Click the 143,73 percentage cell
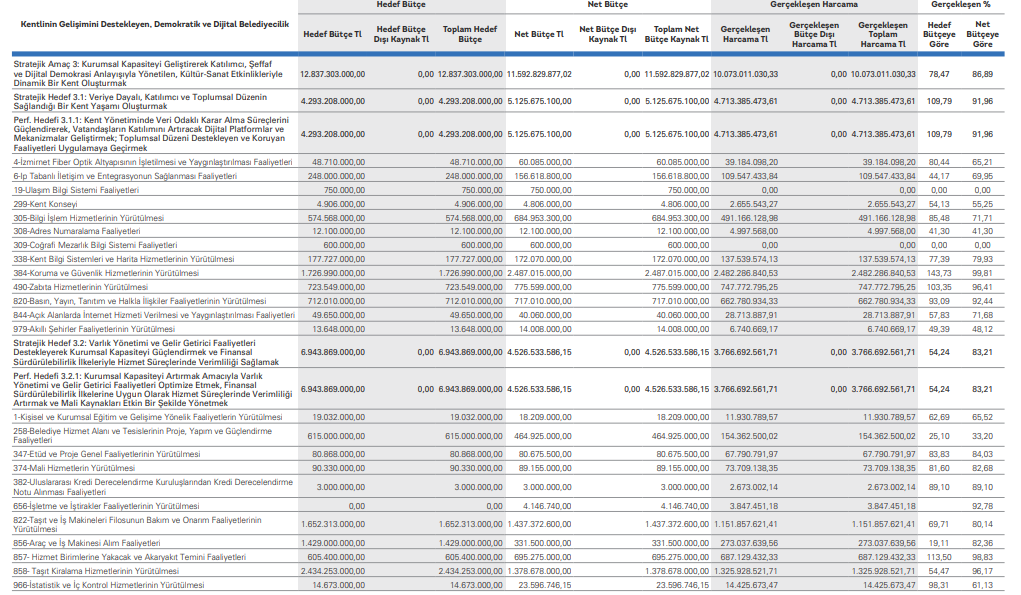 point(937,273)
